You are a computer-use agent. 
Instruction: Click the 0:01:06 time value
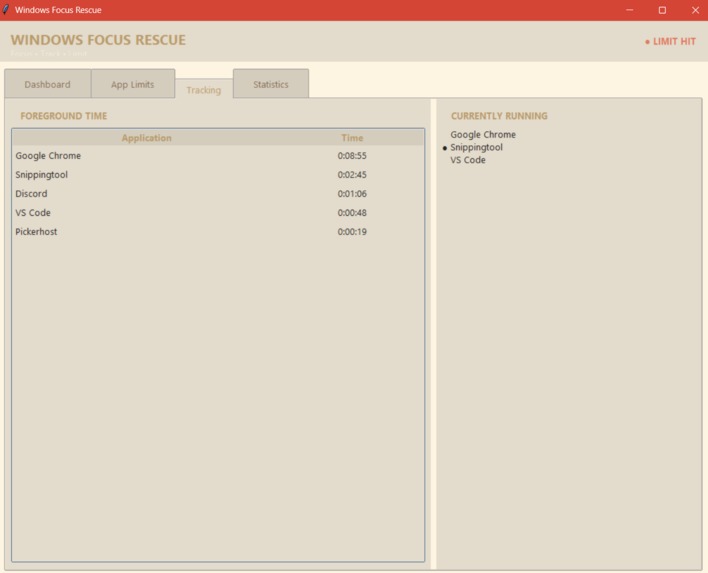click(x=352, y=194)
